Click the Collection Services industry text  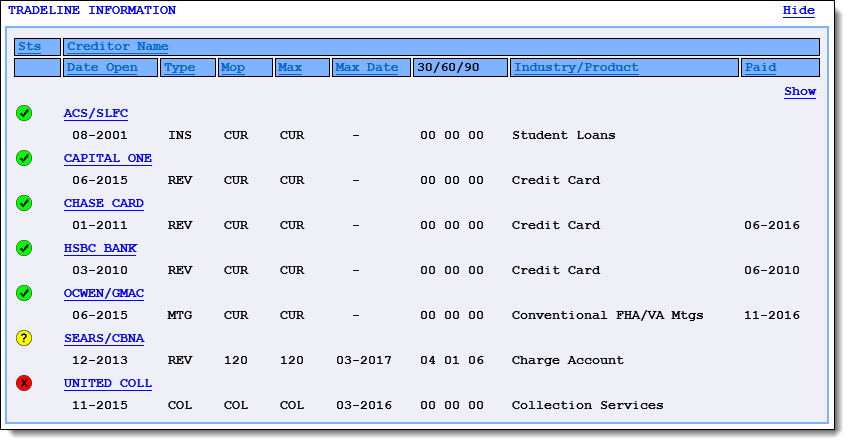tap(588, 405)
